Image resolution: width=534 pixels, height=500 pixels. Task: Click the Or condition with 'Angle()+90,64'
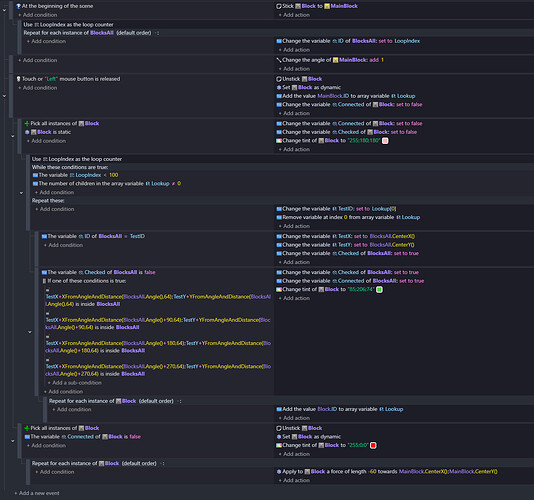pyautogui.click(x=158, y=324)
